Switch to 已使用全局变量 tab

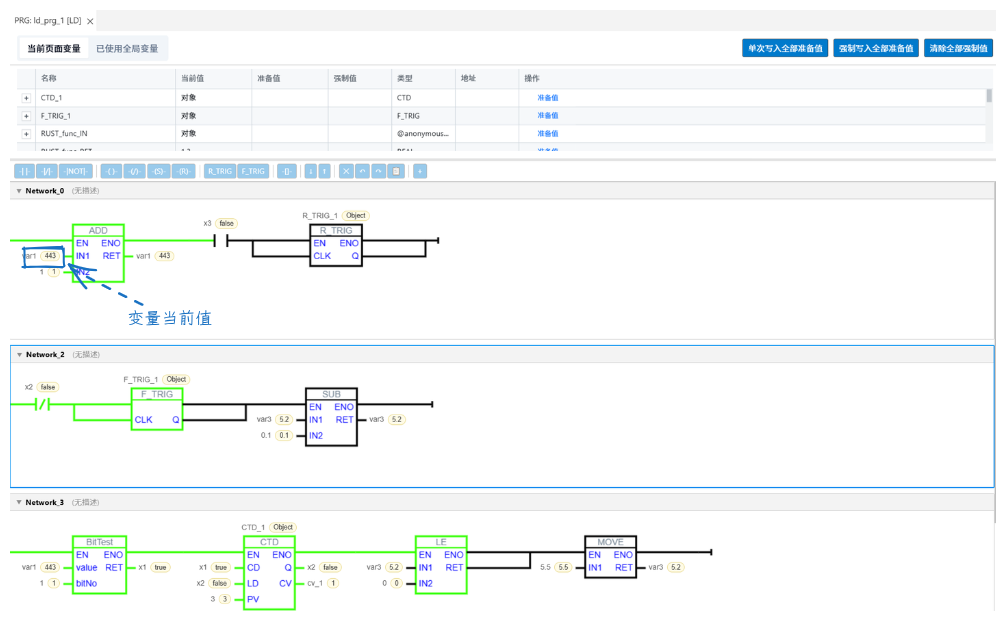127,49
